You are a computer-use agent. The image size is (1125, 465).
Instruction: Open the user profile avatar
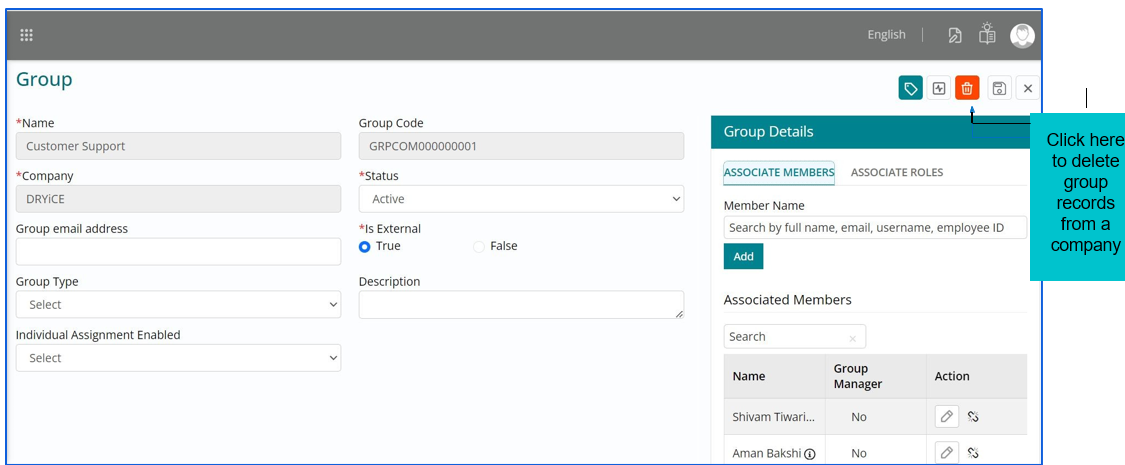1022,36
